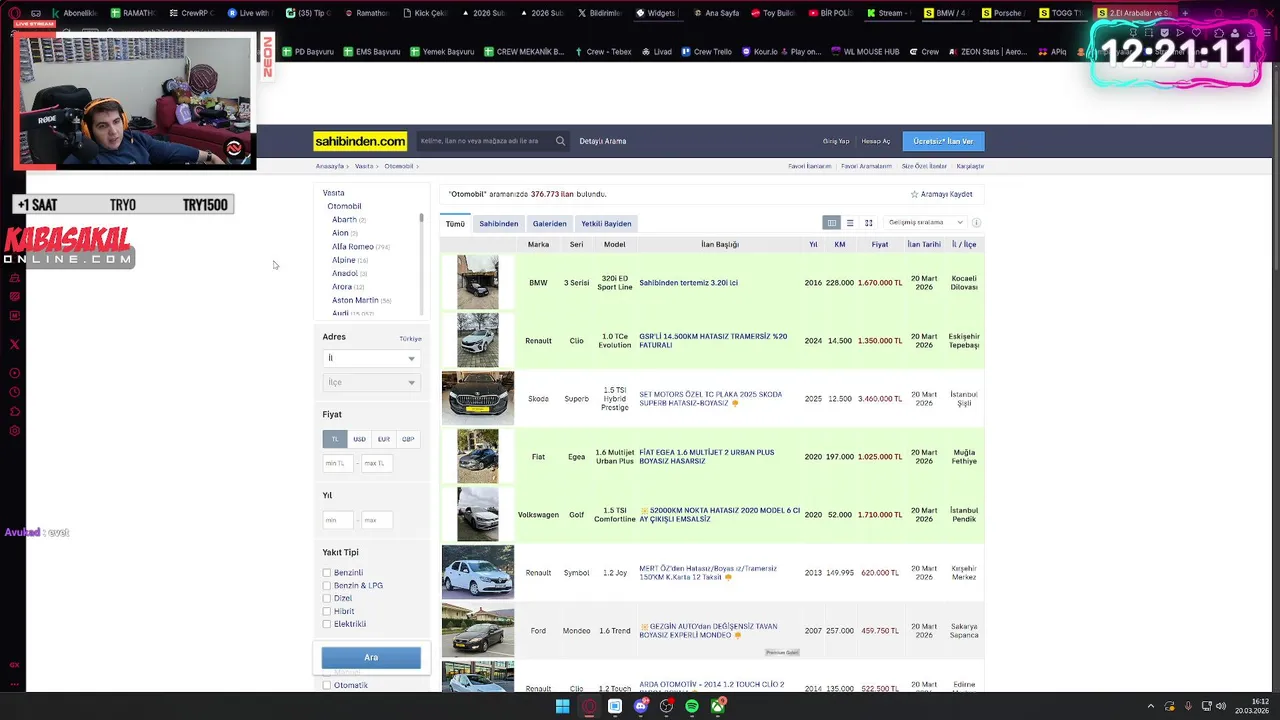Open Detaylı Arama link
The width and height of the screenshot is (1280, 720).
pos(603,141)
